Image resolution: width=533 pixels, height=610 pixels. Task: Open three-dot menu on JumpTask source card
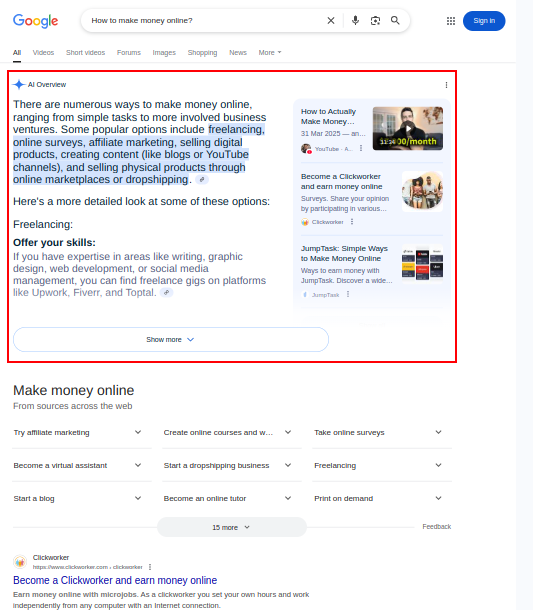point(348,294)
